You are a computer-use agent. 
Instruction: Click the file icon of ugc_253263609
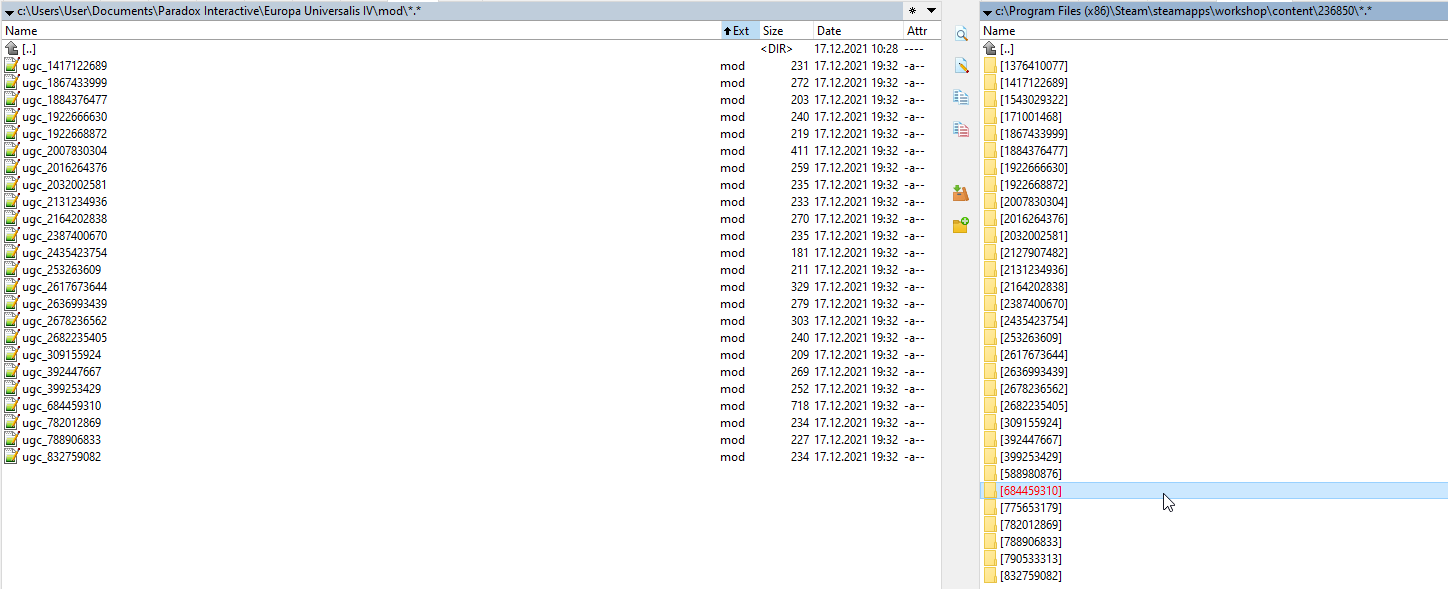(11, 270)
